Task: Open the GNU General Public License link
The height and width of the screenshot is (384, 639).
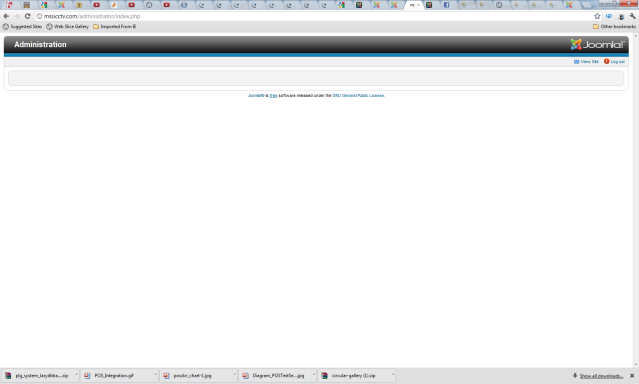Action: tap(358, 95)
